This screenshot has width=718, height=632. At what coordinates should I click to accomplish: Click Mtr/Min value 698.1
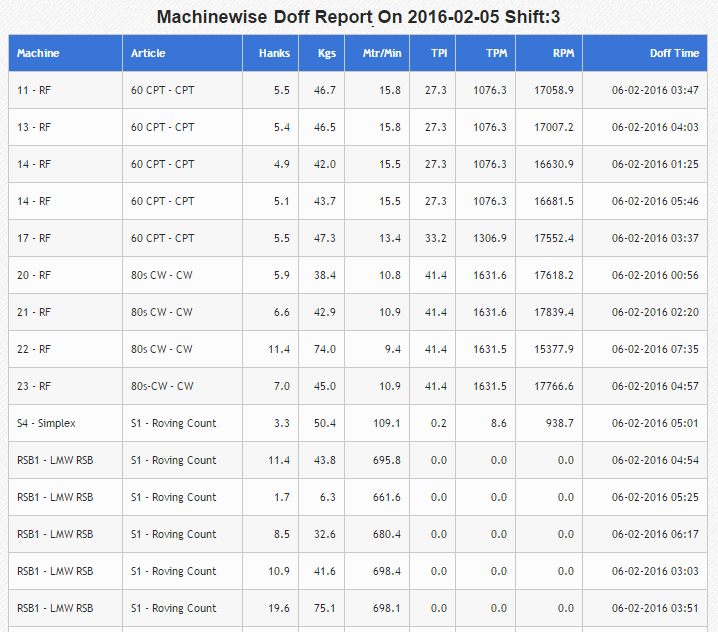[x=387, y=608]
